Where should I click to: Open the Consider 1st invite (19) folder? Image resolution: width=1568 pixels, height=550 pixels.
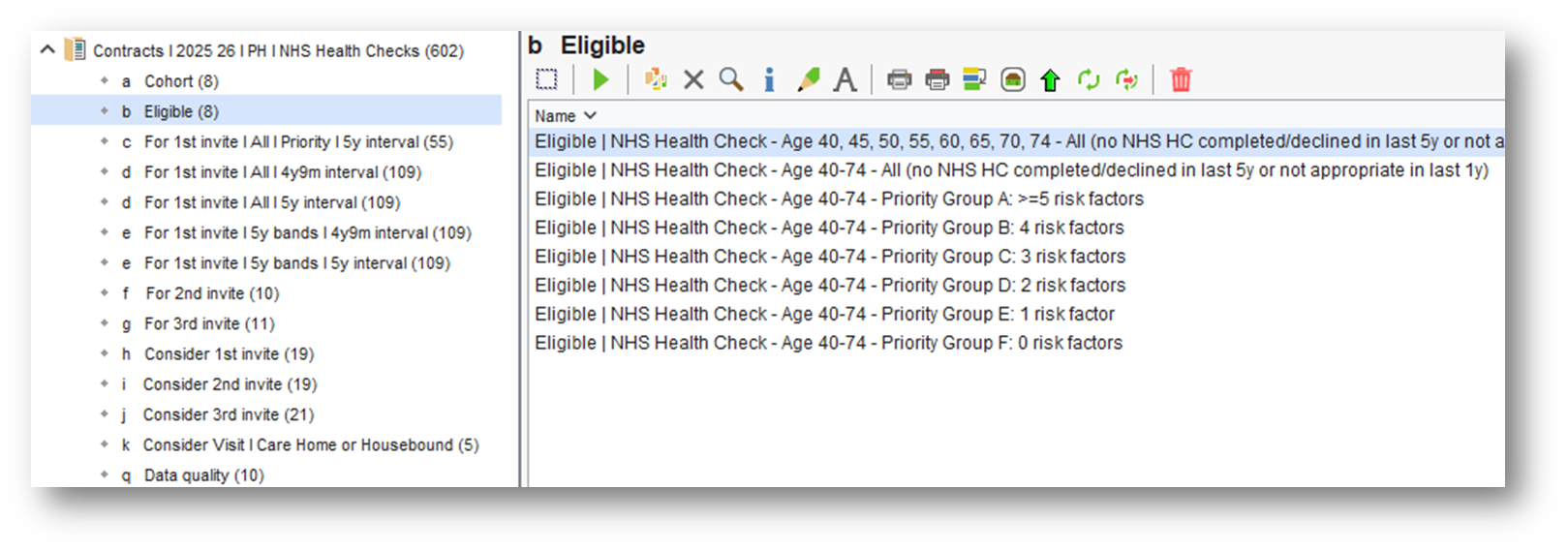tap(230, 353)
